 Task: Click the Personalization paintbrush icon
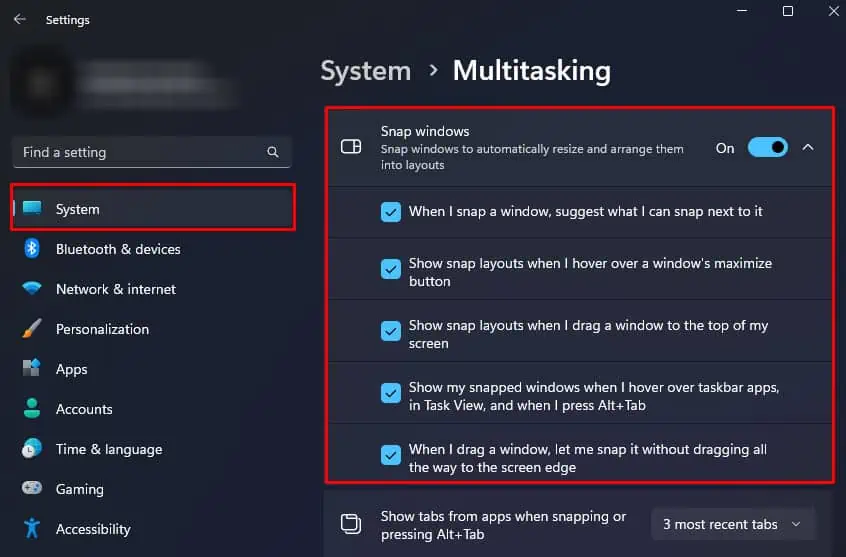point(32,328)
